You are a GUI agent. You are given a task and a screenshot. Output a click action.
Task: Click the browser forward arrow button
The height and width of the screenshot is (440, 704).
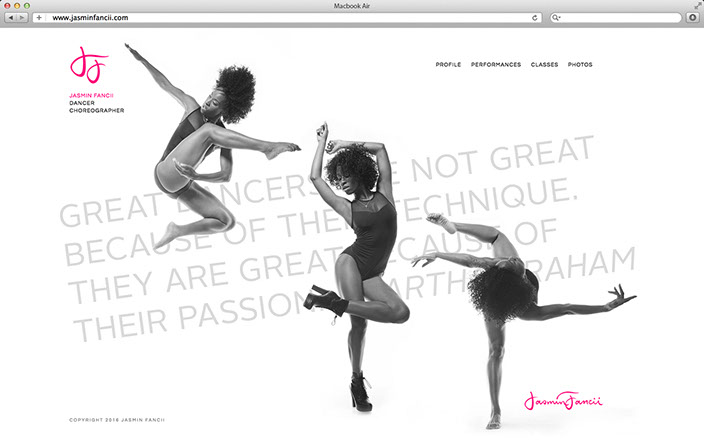[22, 18]
